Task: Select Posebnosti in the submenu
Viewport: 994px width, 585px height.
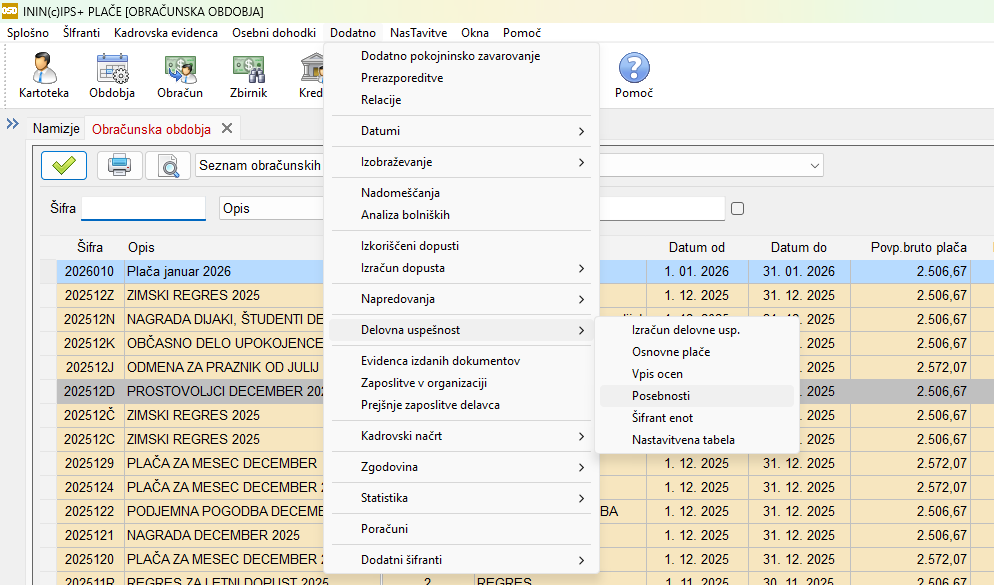Action: pos(661,396)
